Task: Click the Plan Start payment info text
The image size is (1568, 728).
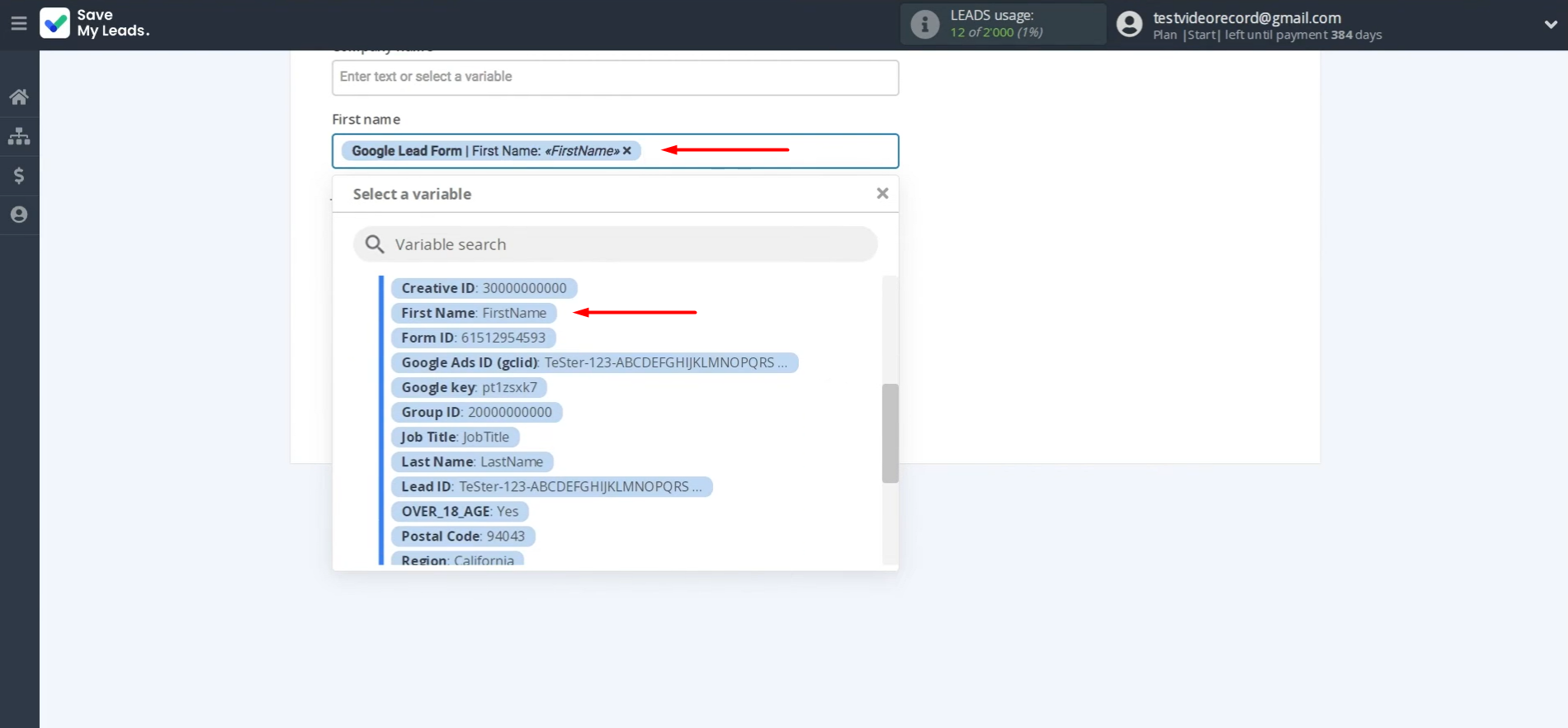Action: click(1267, 35)
